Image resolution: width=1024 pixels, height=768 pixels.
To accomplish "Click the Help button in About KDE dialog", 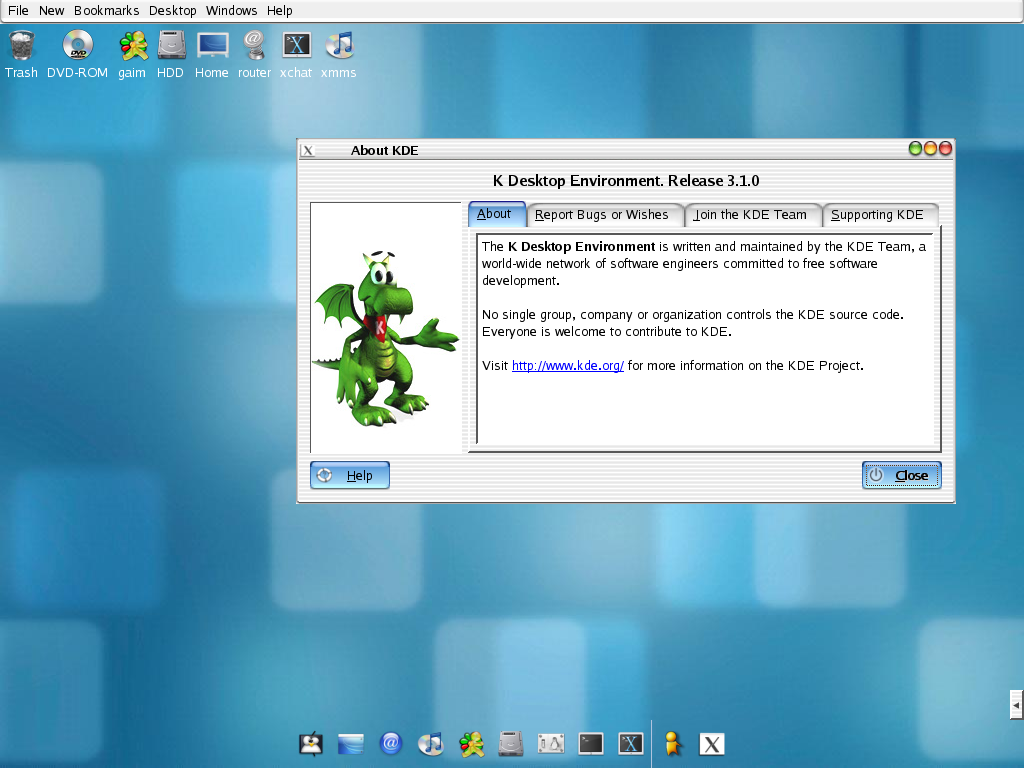I will click(x=350, y=475).
